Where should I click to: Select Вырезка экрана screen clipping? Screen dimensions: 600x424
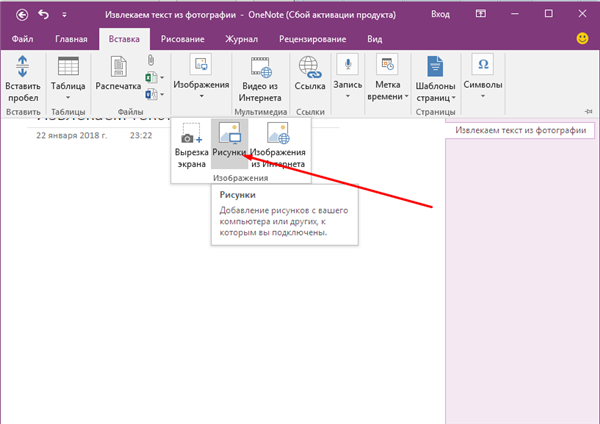pos(191,146)
